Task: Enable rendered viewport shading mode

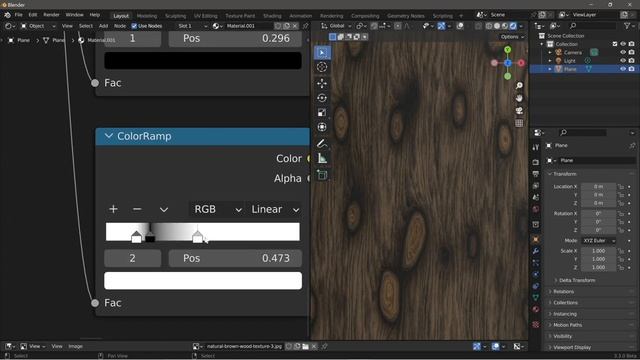Action: coord(513,26)
